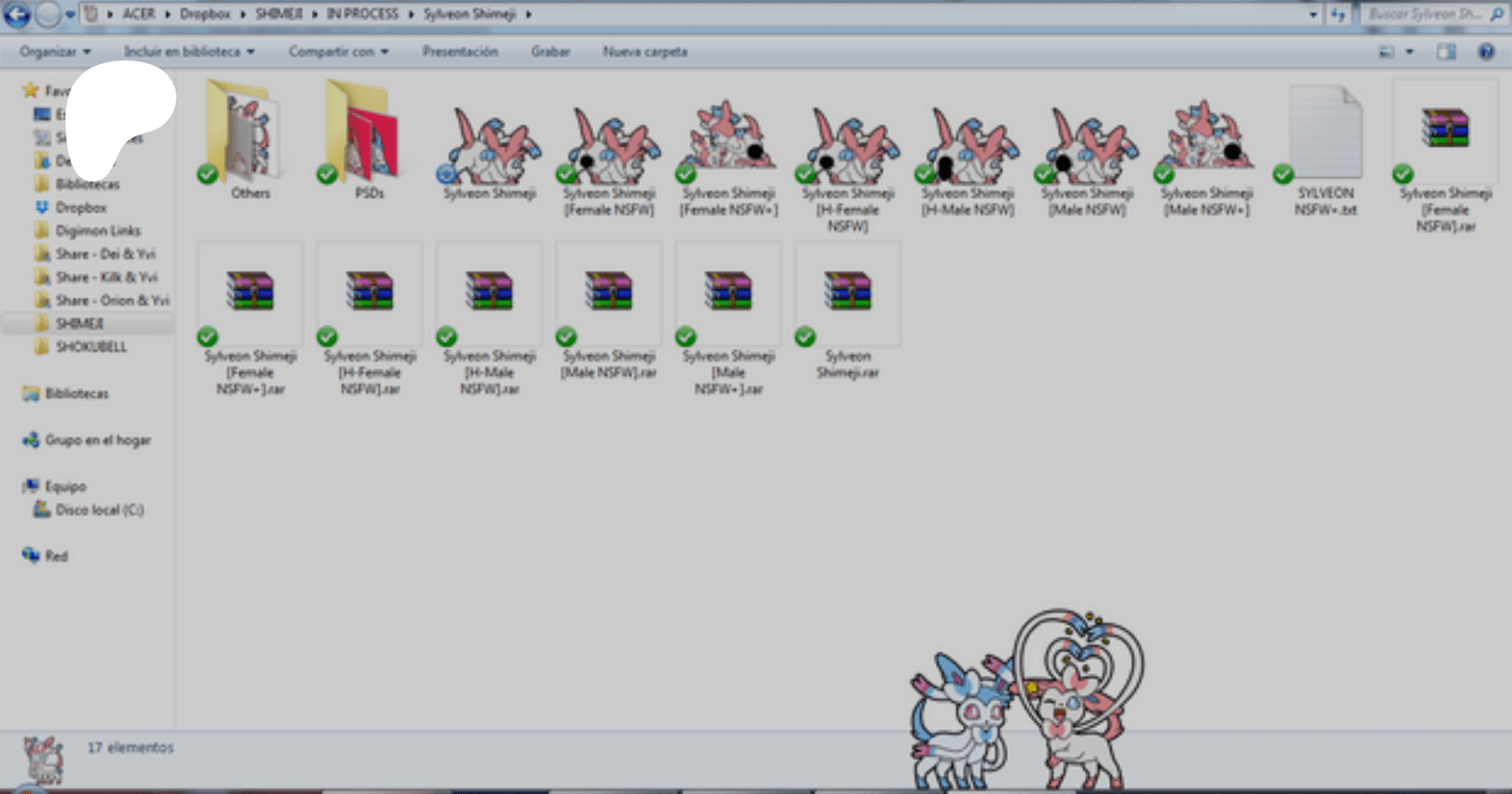Open the Incluir en biblioteca menu

click(x=189, y=52)
